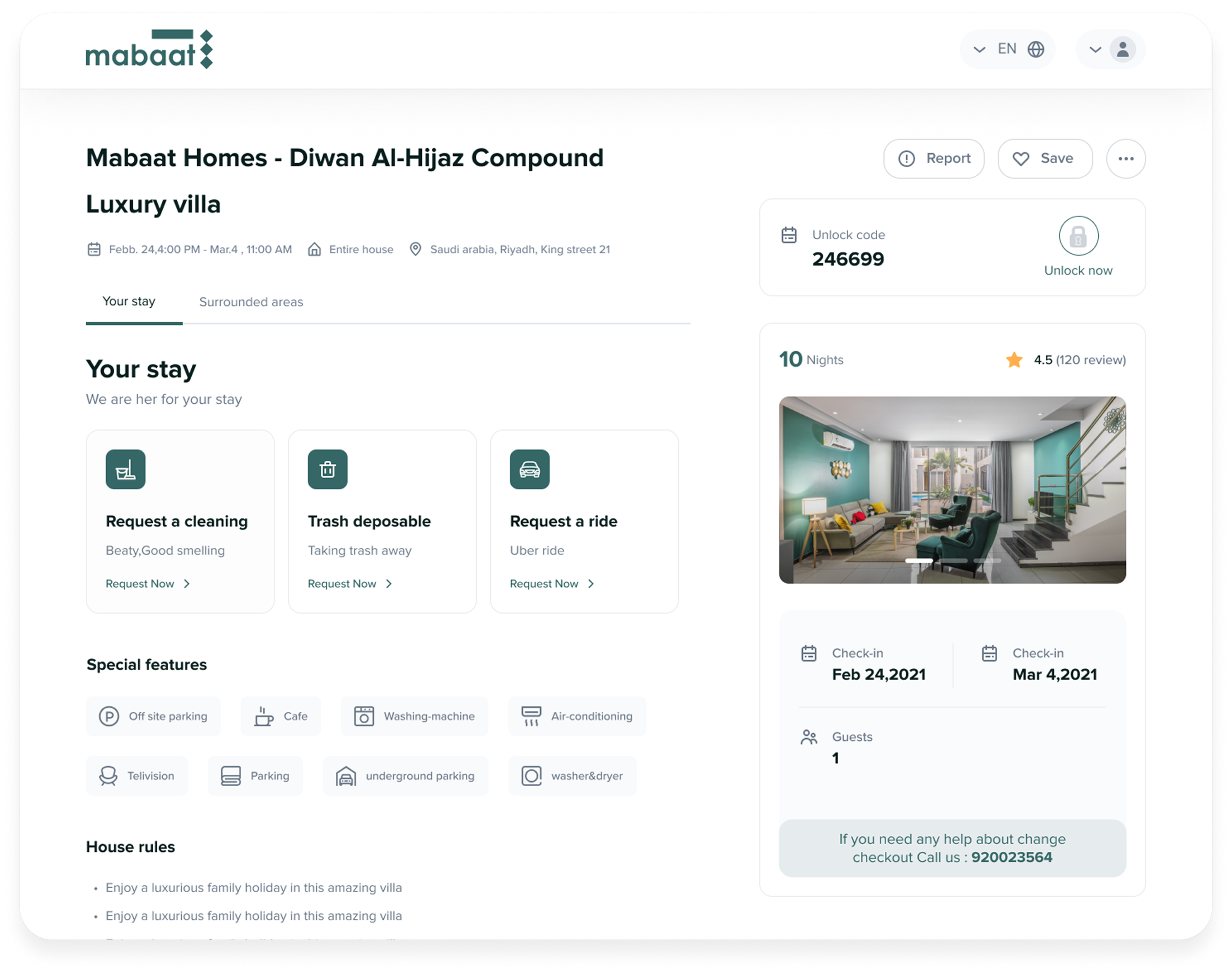The width and height of the screenshot is (1232, 973).
Task: Click the orange star rating icon
Action: 1014,359
